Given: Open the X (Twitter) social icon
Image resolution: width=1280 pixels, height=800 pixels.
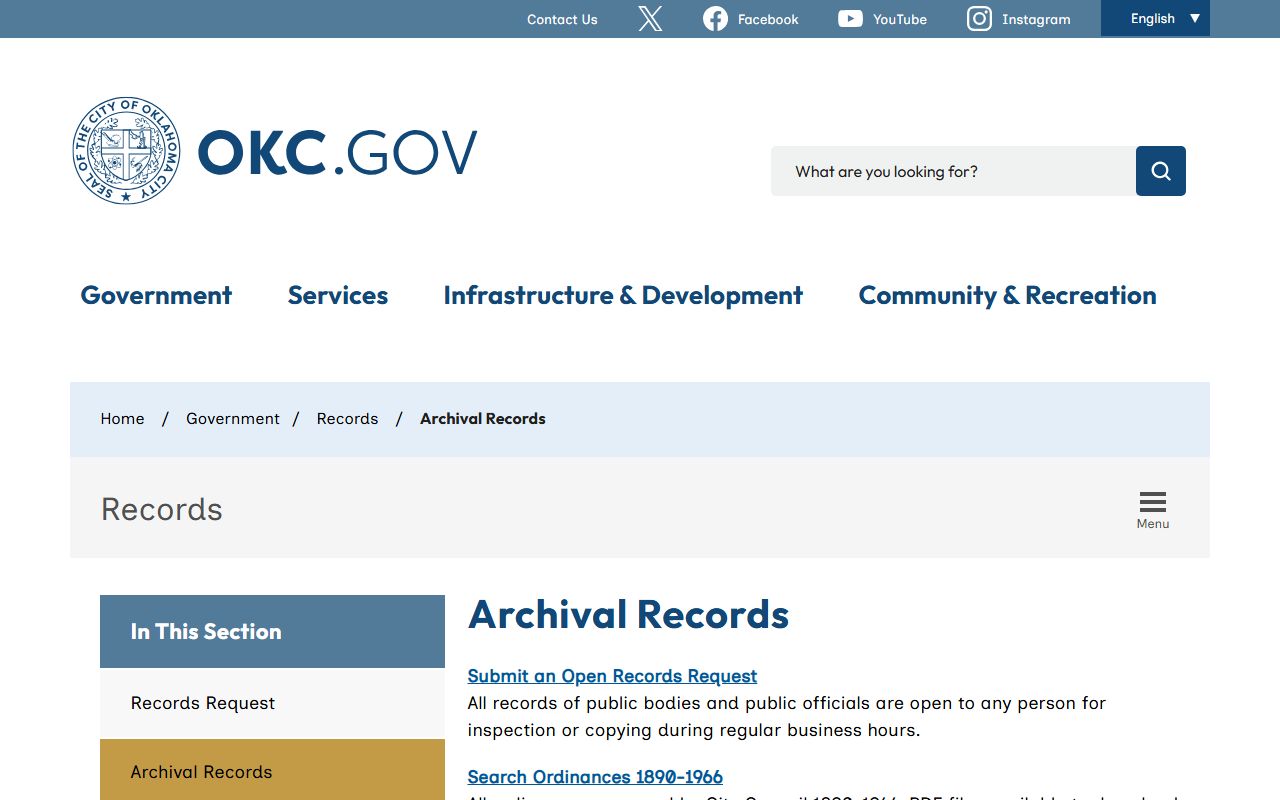Looking at the screenshot, I should pyautogui.click(x=650, y=19).
